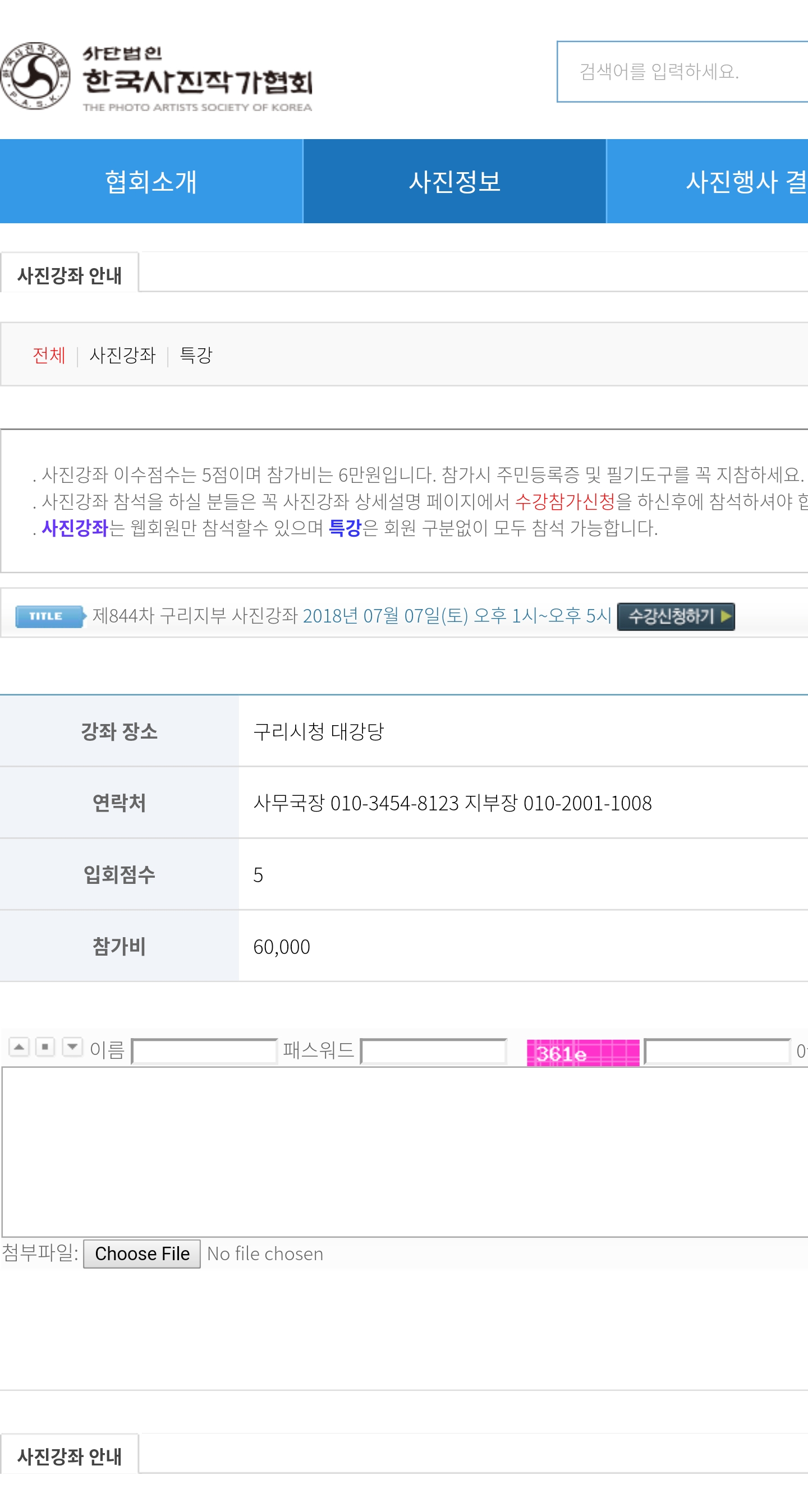Viewport: 808px width, 1512px height.
Task: Click the captcha code entry field
Action: (717, 1051)
